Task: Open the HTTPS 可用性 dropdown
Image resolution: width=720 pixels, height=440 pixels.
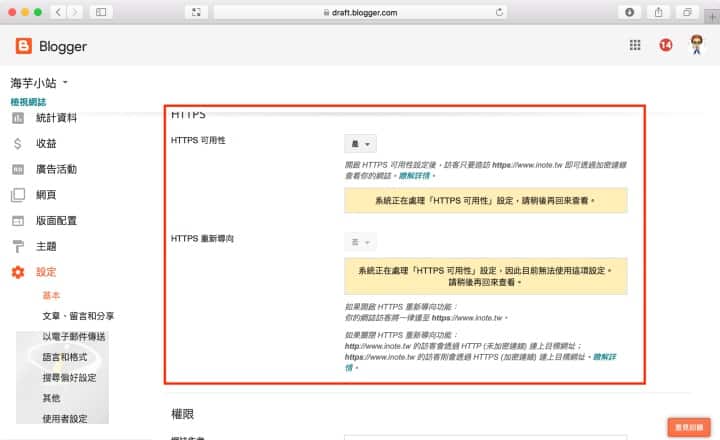Action: pos(360,144)
